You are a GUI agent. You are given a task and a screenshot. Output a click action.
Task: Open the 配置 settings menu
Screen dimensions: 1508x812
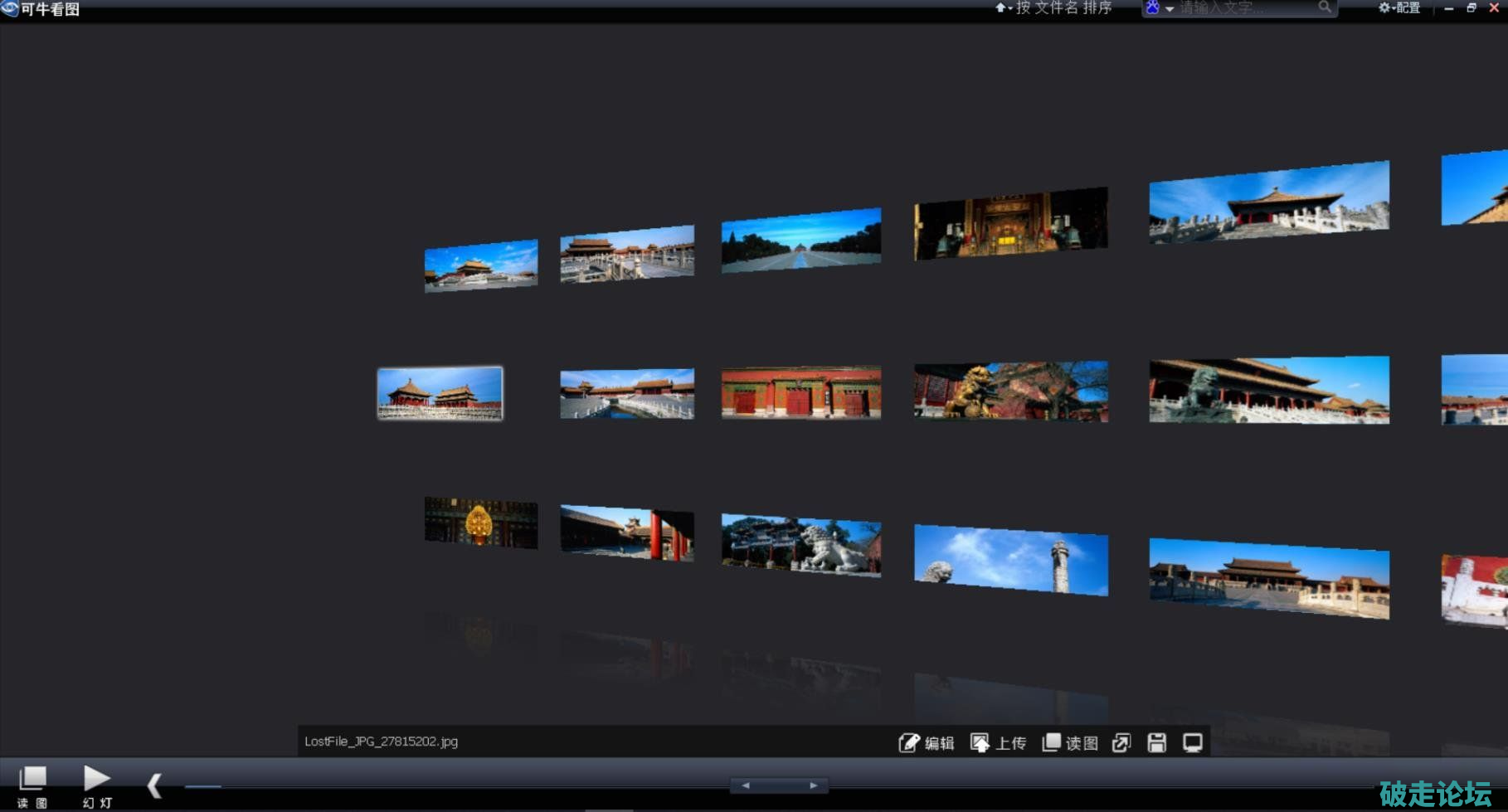pyautogui.click(x=1399, y=8)
